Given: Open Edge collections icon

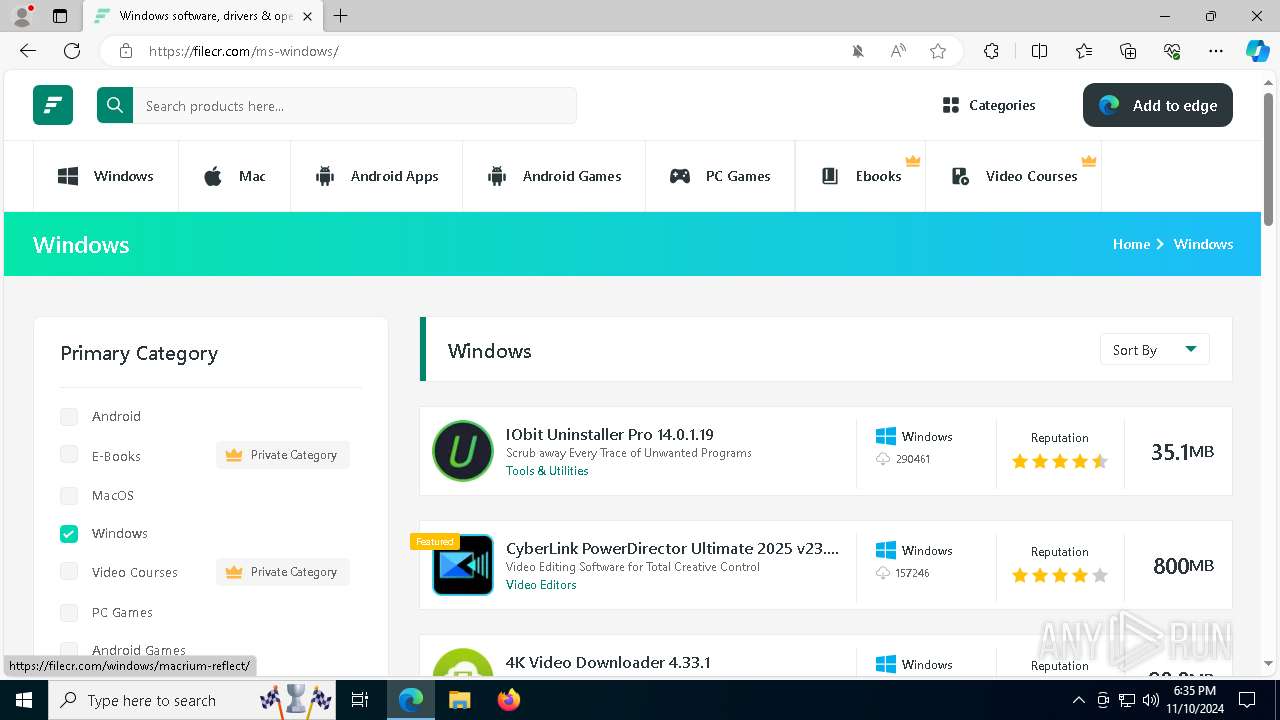Looking at the screenshot, I should pyautogui.click(x=1128, y=51).
